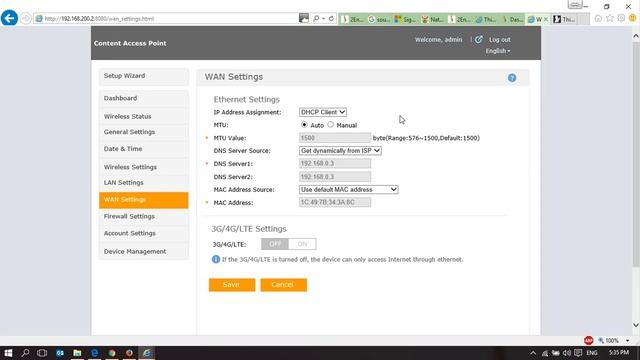Open Outlook from the taskbar

(60, 353)
